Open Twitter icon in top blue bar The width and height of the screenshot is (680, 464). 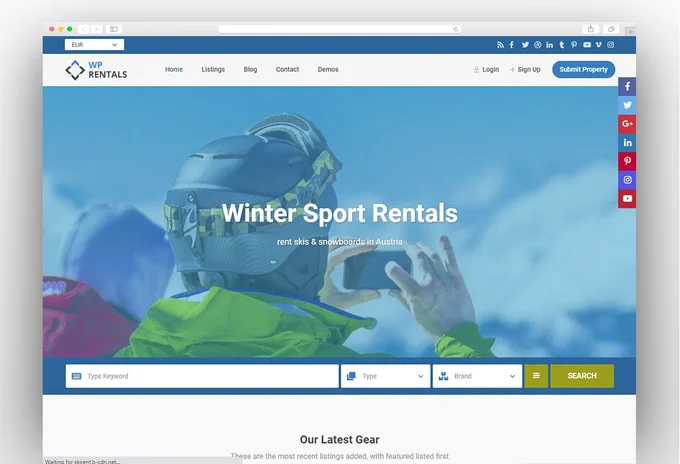point(525,45)
